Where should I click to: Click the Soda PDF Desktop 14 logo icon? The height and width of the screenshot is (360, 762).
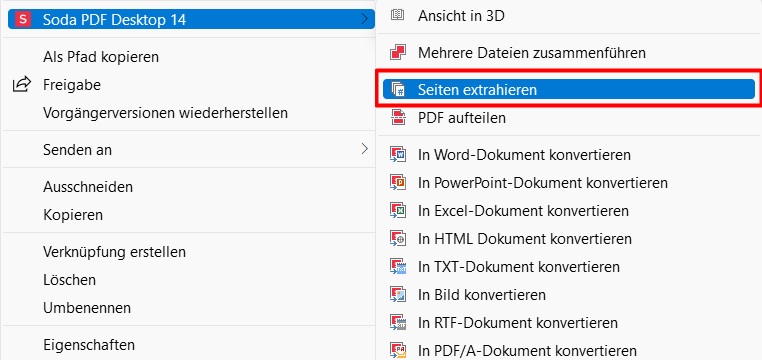click(x=22, y=19)
